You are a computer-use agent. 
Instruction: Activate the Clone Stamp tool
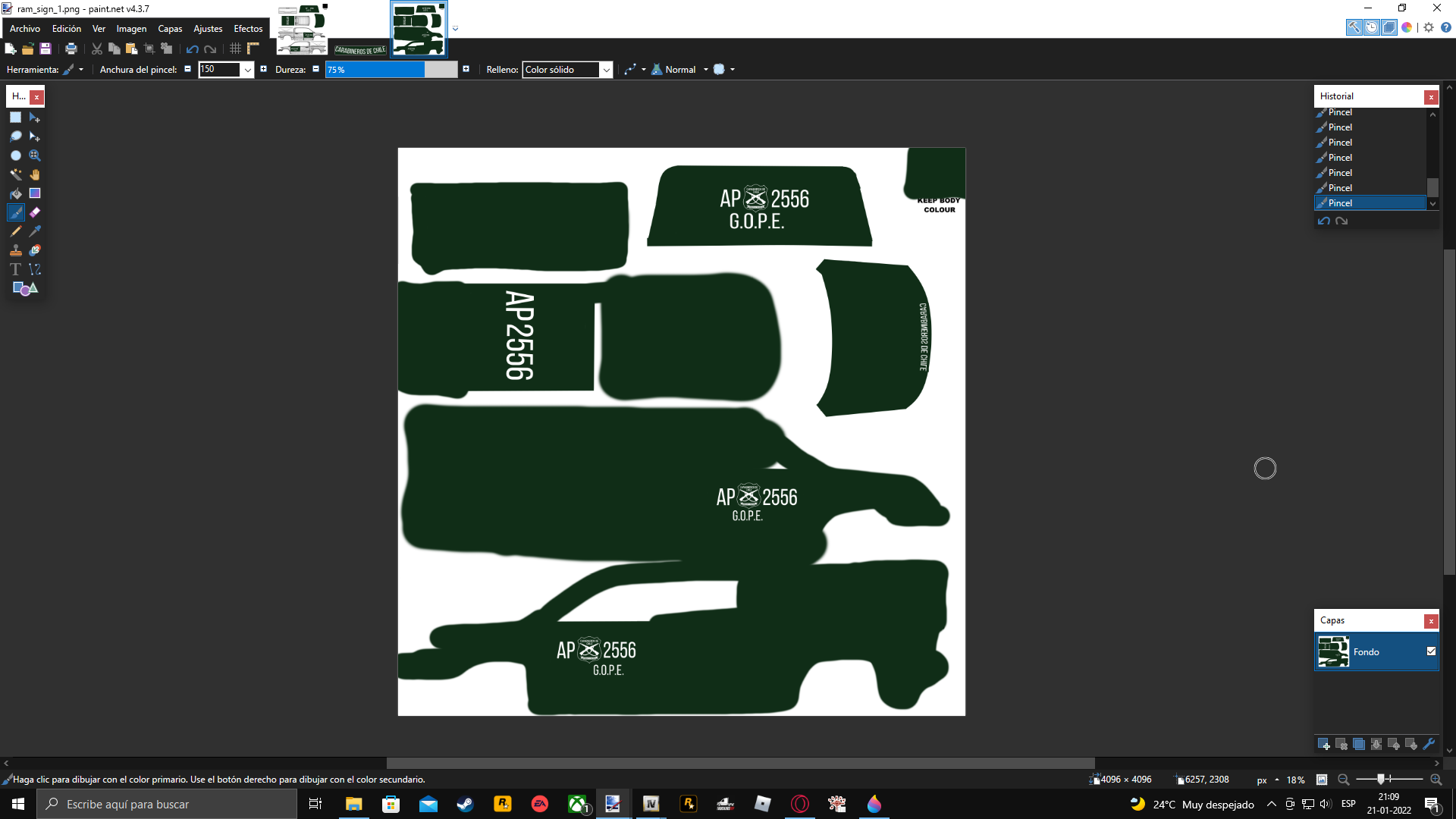click(x=16, y=250)
